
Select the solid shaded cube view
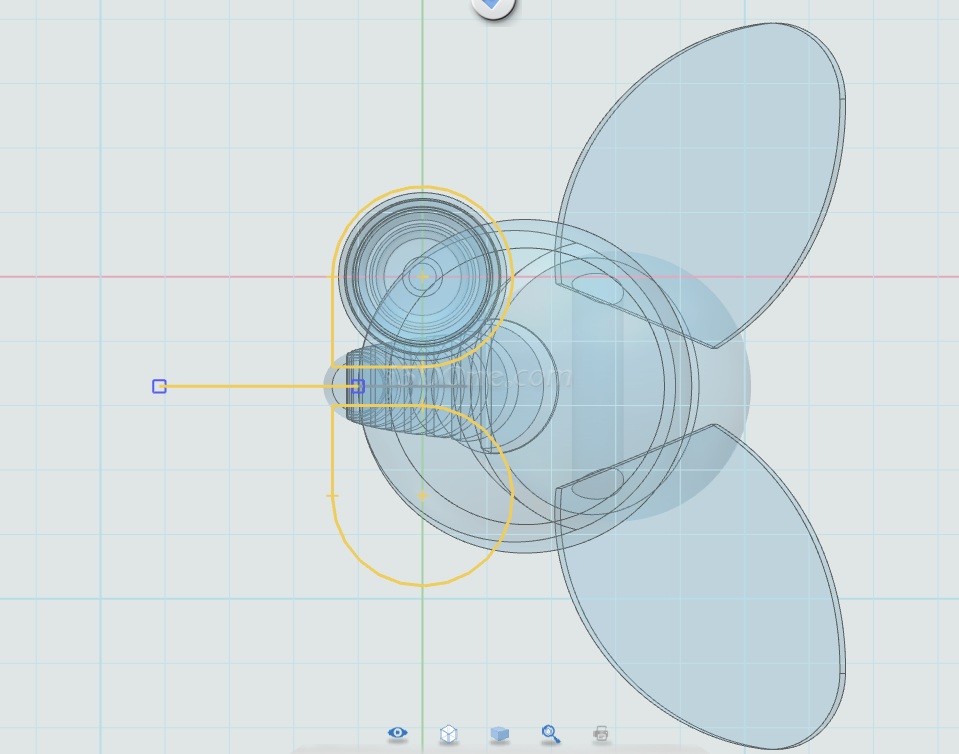pos(500,734)
